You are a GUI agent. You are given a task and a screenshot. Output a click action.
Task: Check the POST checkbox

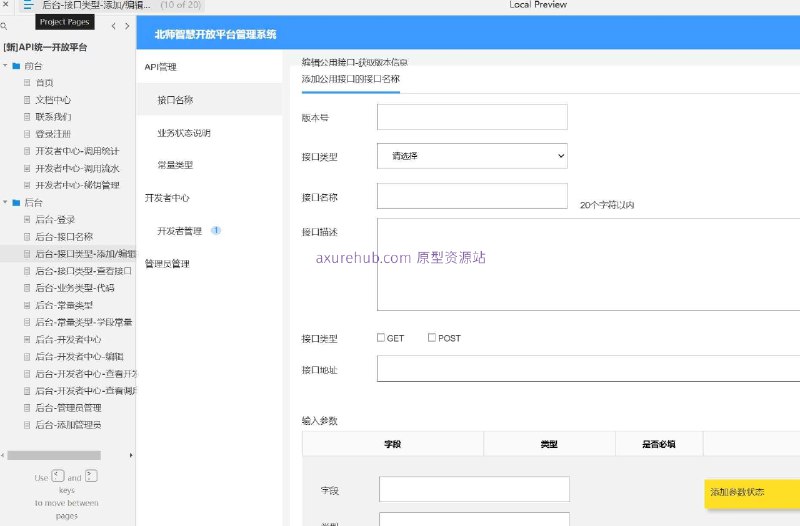coord(432,337)
